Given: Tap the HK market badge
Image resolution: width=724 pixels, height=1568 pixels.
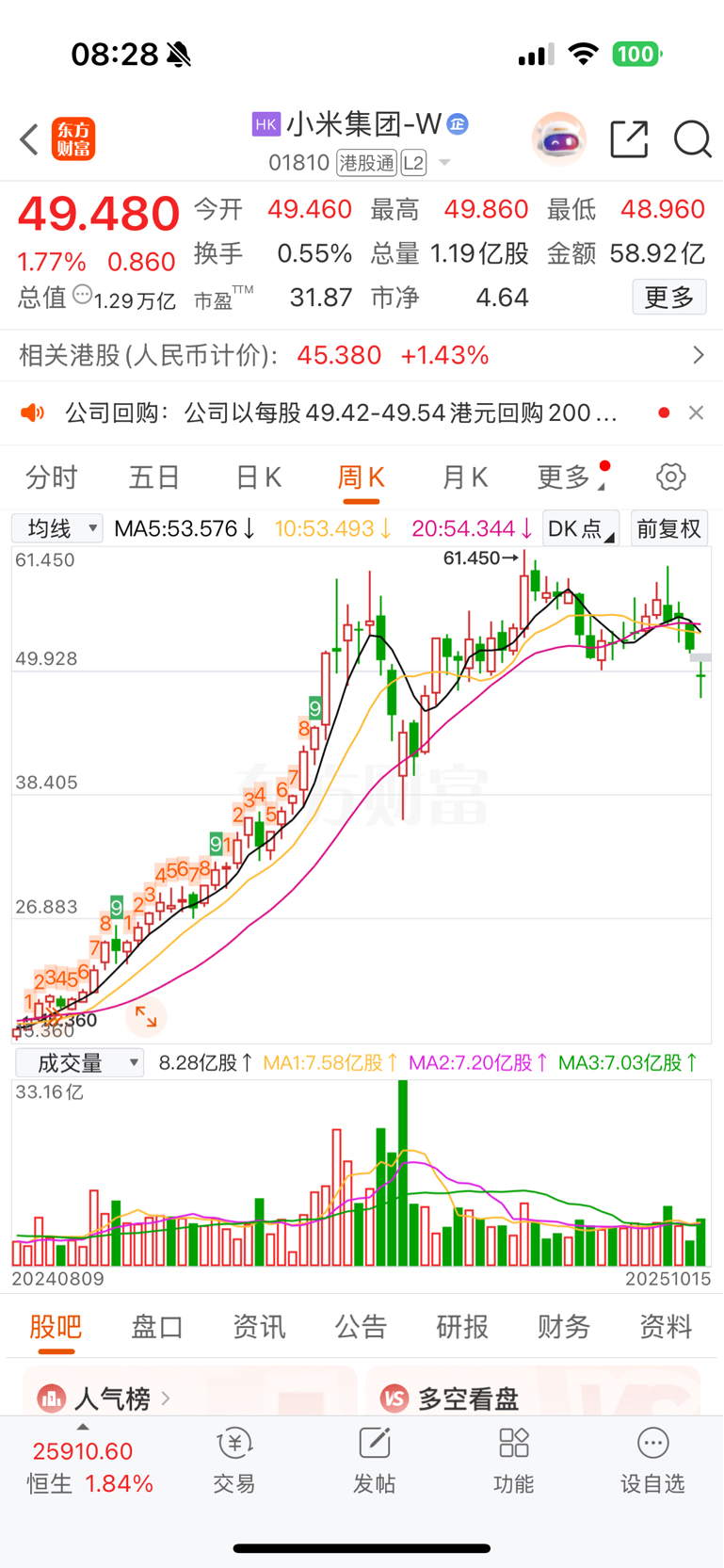Looking at the screenshot, I should (265, 123).
